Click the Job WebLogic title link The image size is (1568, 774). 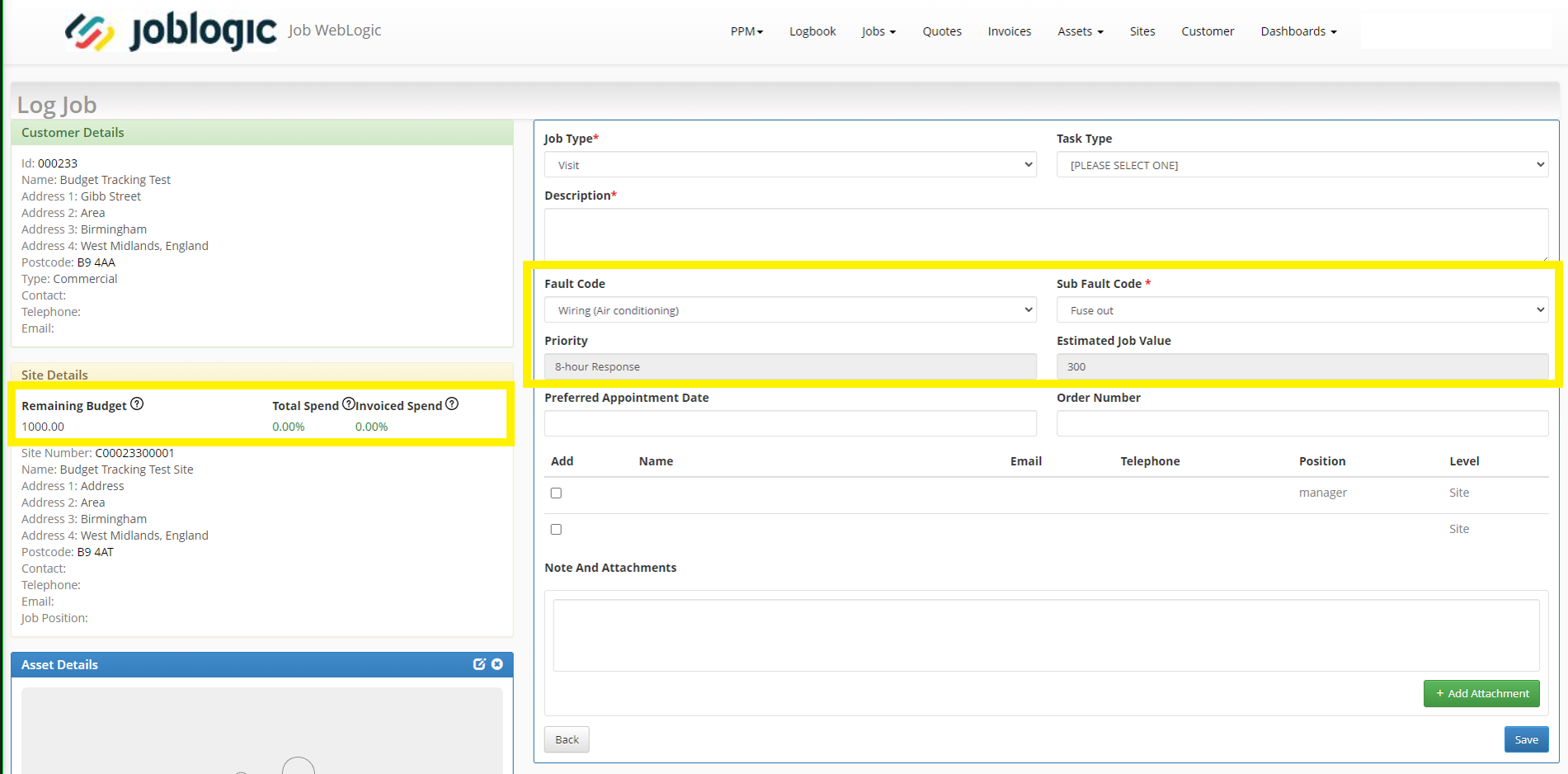coord(335,31)
